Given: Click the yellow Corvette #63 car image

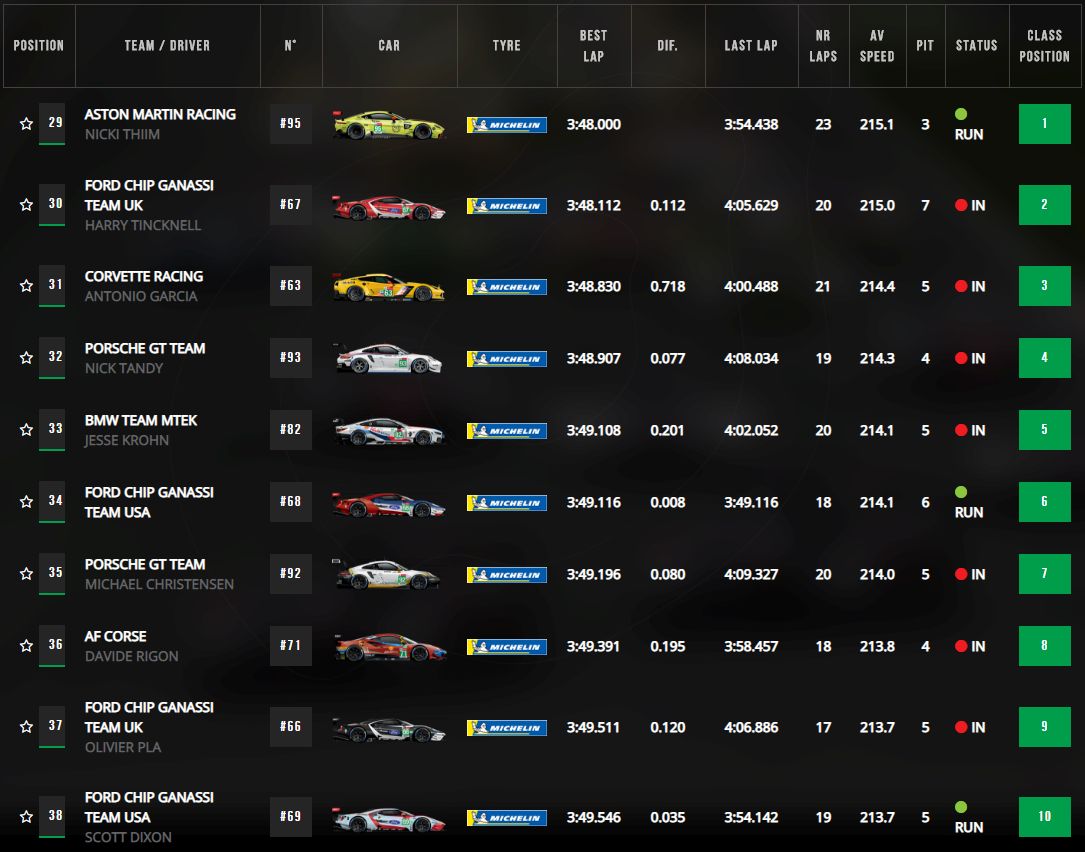Looking at the screenshot, I should click(388, 287).
